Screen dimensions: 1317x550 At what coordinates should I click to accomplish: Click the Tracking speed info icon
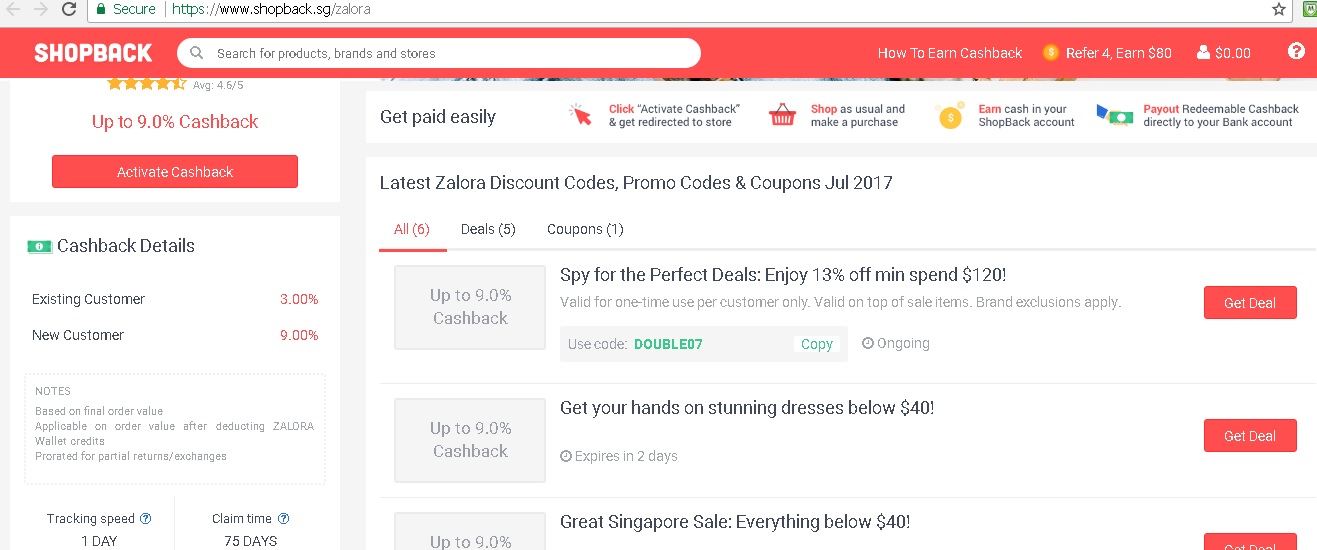coord(146,519)
